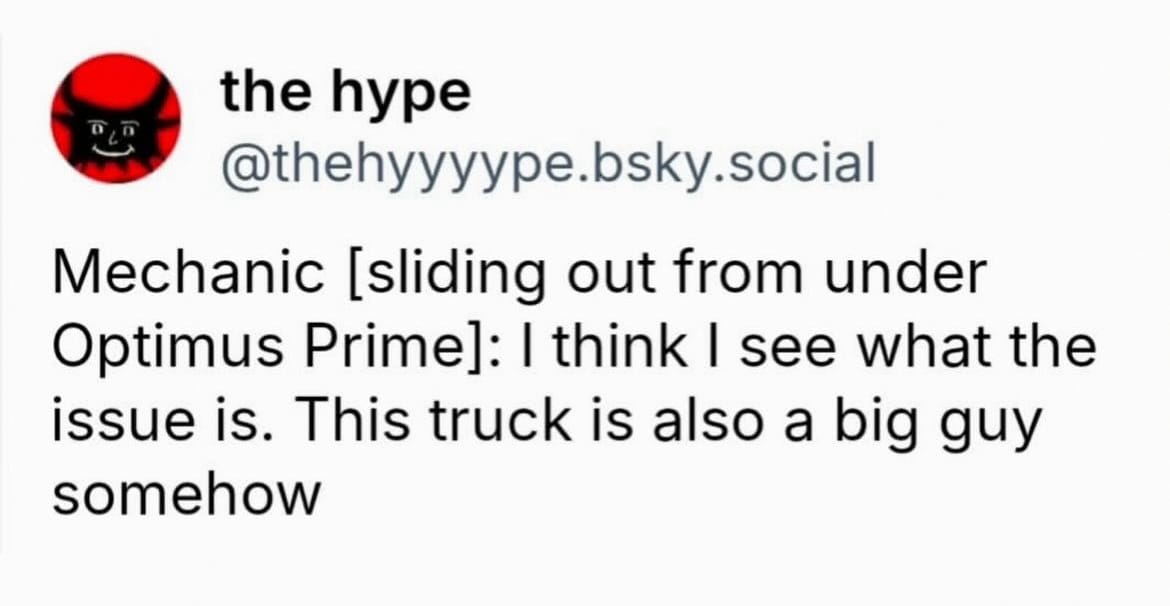Click "Optimus Prime" in the post text
The image size is (1170, 606).
(x=255, y=348)
